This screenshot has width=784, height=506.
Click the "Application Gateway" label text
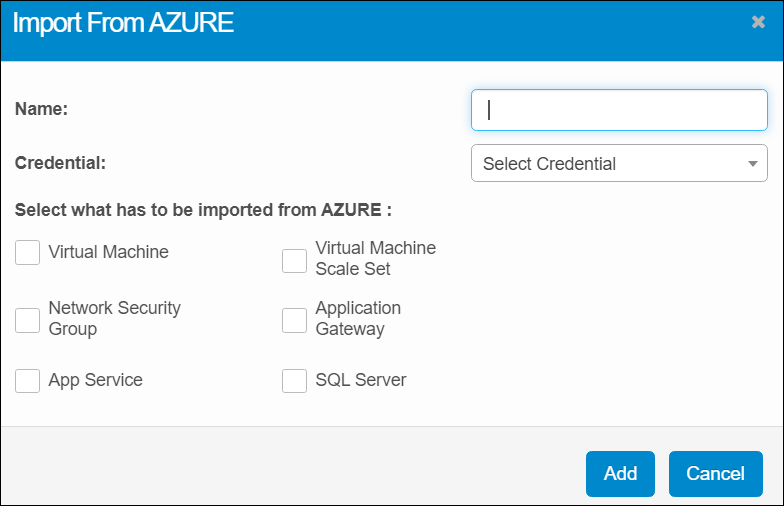point(358,318)
